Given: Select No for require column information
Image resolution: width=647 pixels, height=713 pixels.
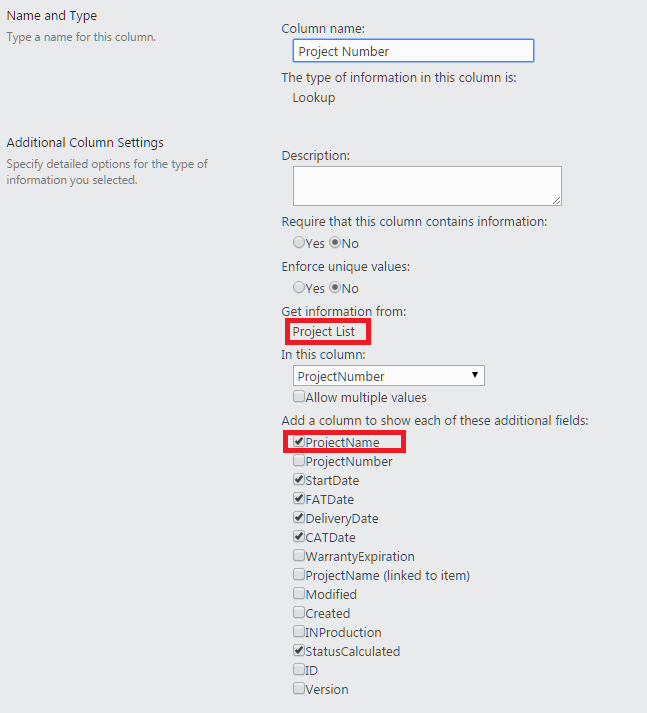Looking at the screenshot, I should click(x=335, y=242).
